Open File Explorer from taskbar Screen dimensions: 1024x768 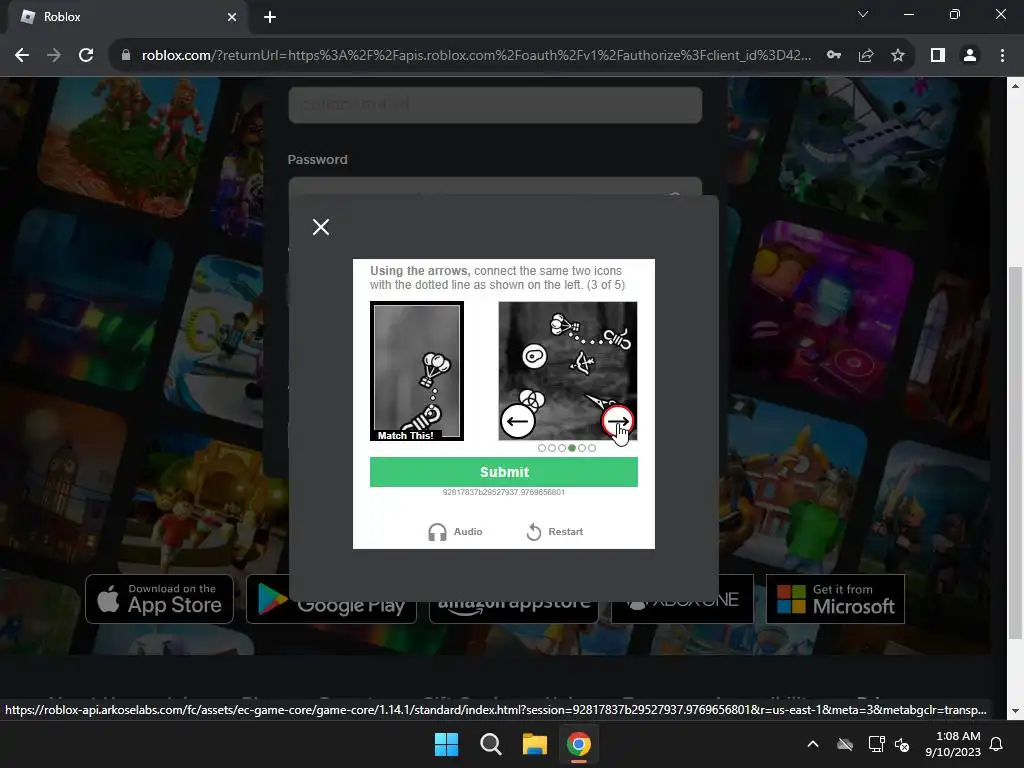point(534,744)
